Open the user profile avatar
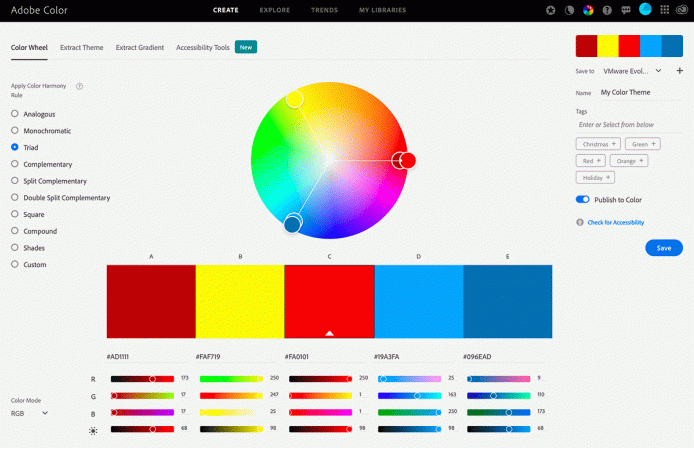 click(645, 9)
